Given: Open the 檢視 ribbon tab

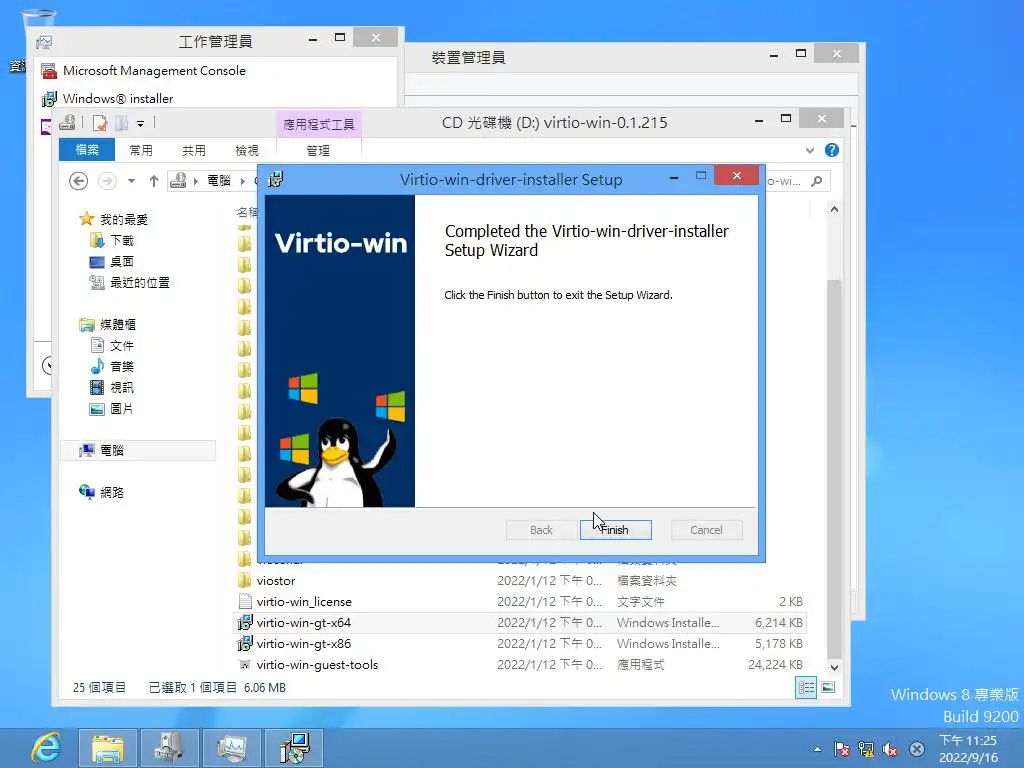Looking at the screenshot, I should click(x=247, y=151).
